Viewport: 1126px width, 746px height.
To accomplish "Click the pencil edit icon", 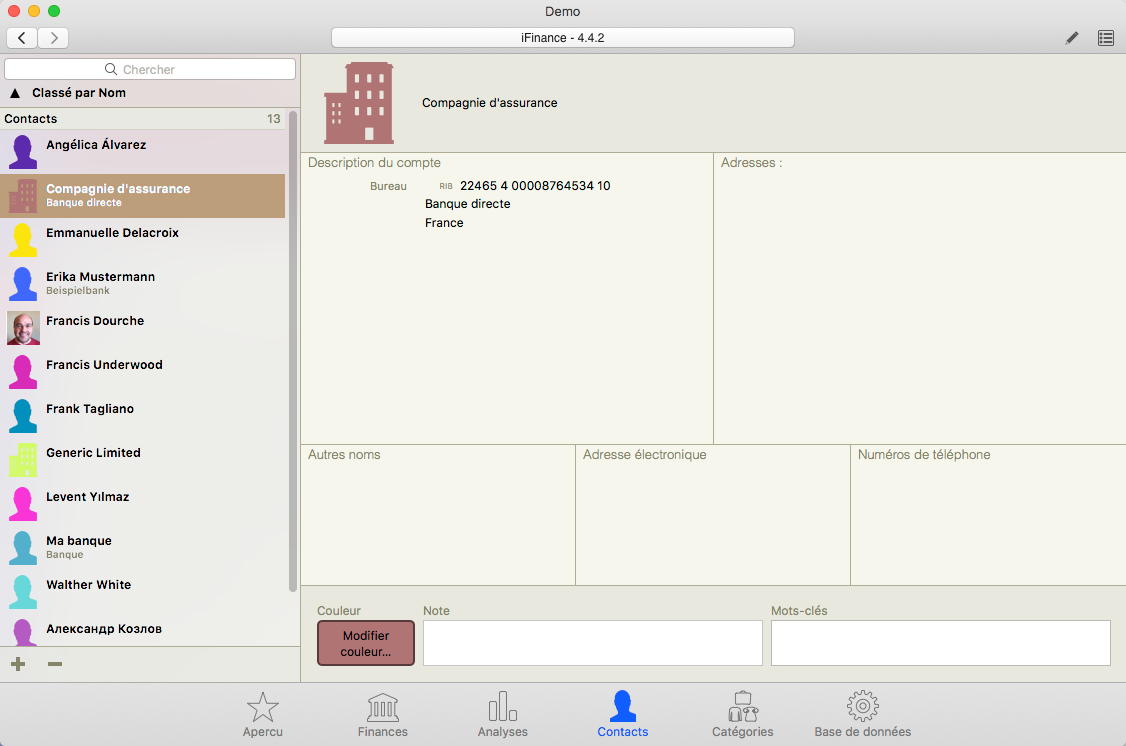I will point(1072,38).
